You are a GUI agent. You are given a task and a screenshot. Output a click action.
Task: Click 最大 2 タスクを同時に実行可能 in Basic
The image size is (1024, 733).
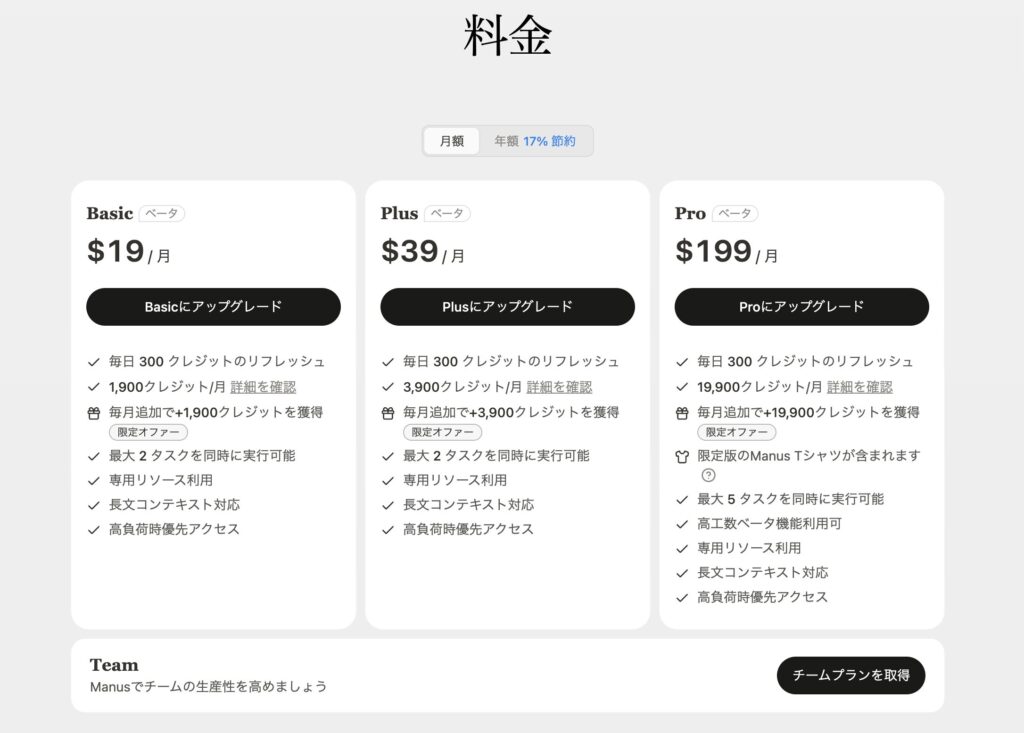click(x=202, y=456)
